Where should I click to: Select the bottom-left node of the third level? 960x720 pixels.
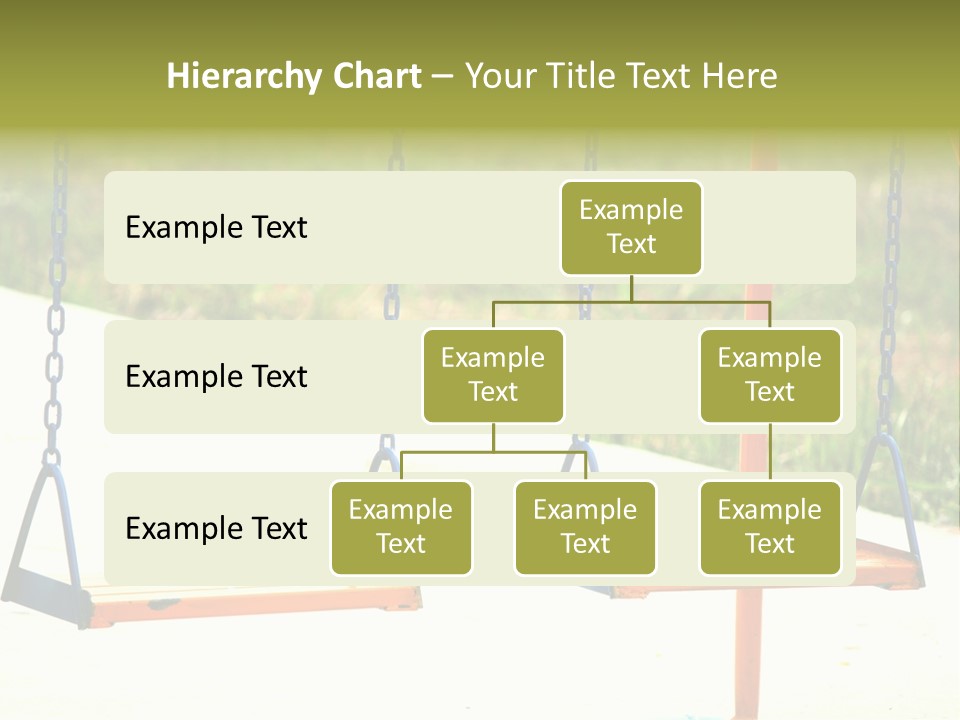pyautogui.click(x=401, y=528)
